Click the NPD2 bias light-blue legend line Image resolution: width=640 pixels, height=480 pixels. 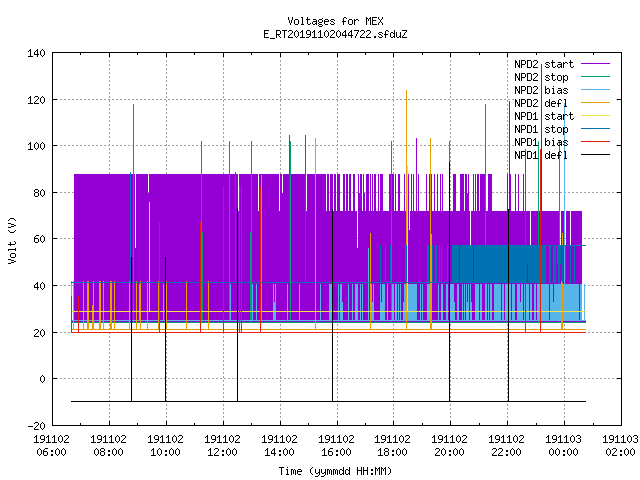pos(595,90)
